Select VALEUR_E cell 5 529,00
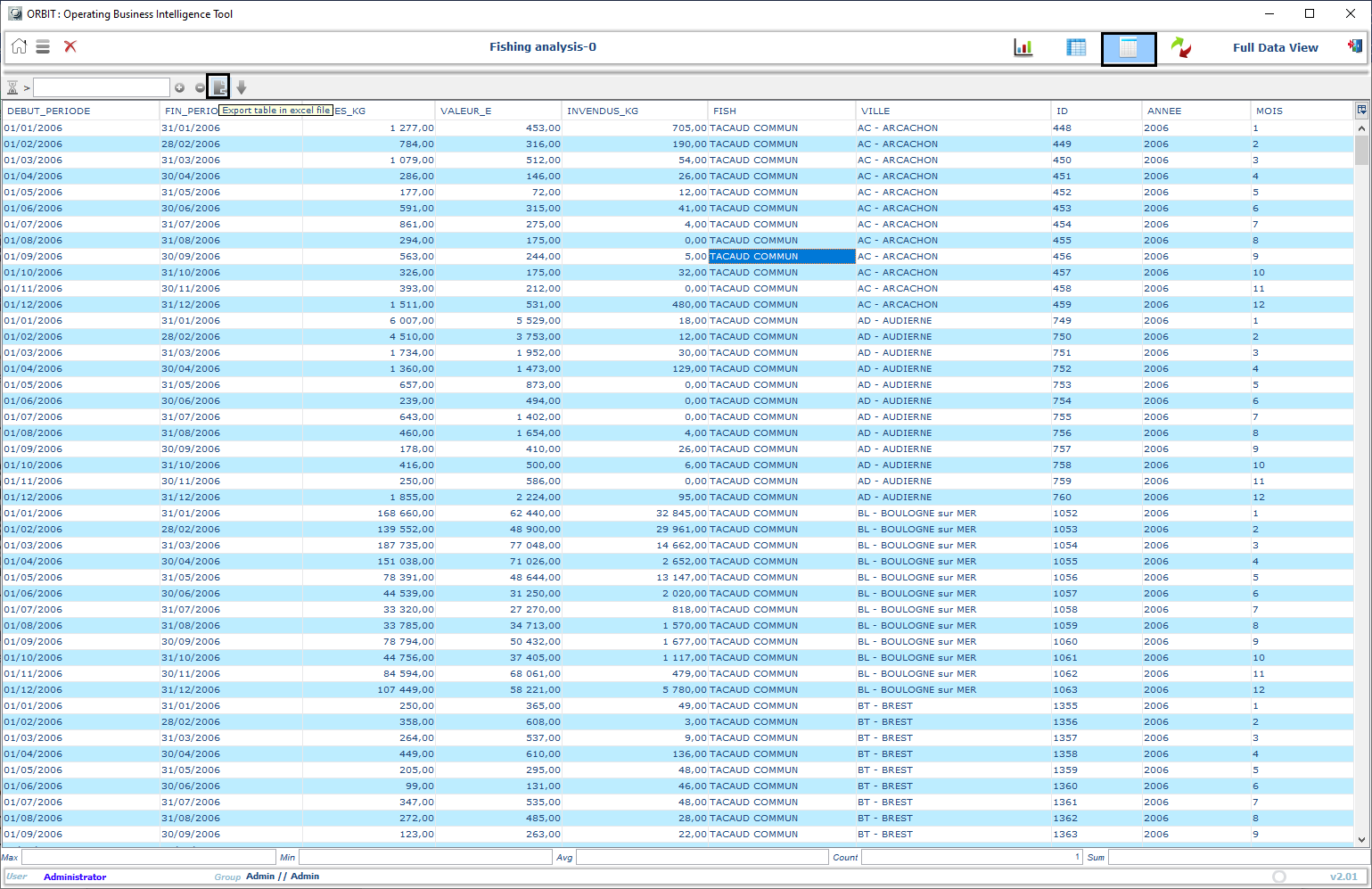 click(x=499, y=320)
